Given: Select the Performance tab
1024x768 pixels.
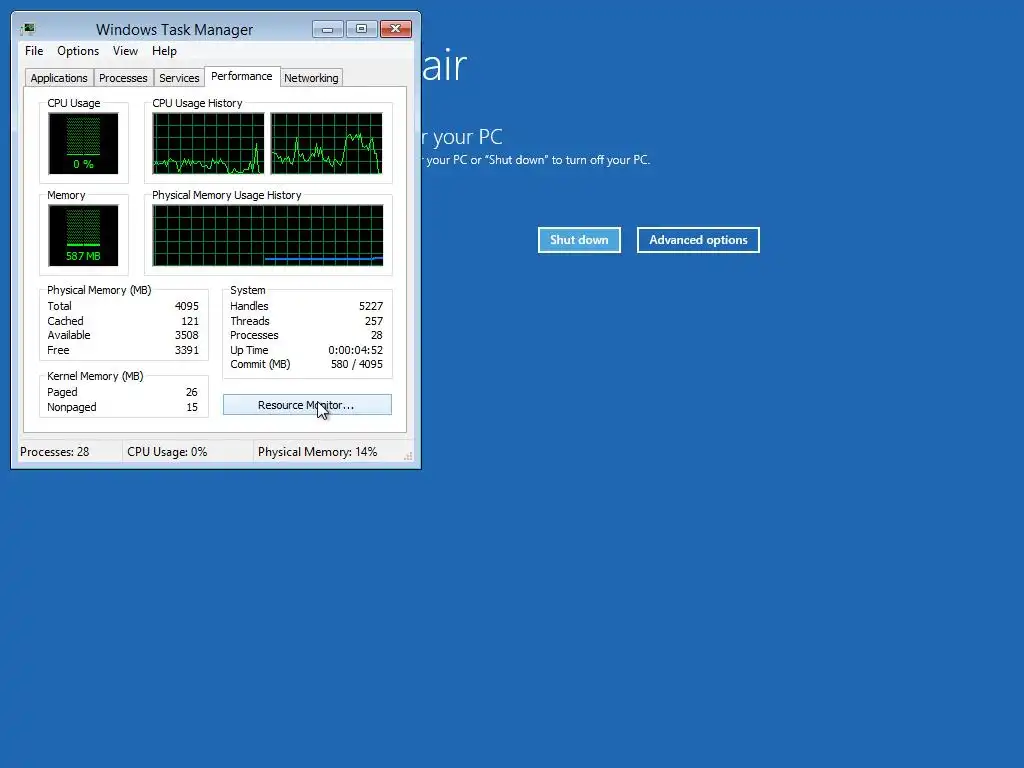Looking at the screenshot, I should [x=242, y=76].
